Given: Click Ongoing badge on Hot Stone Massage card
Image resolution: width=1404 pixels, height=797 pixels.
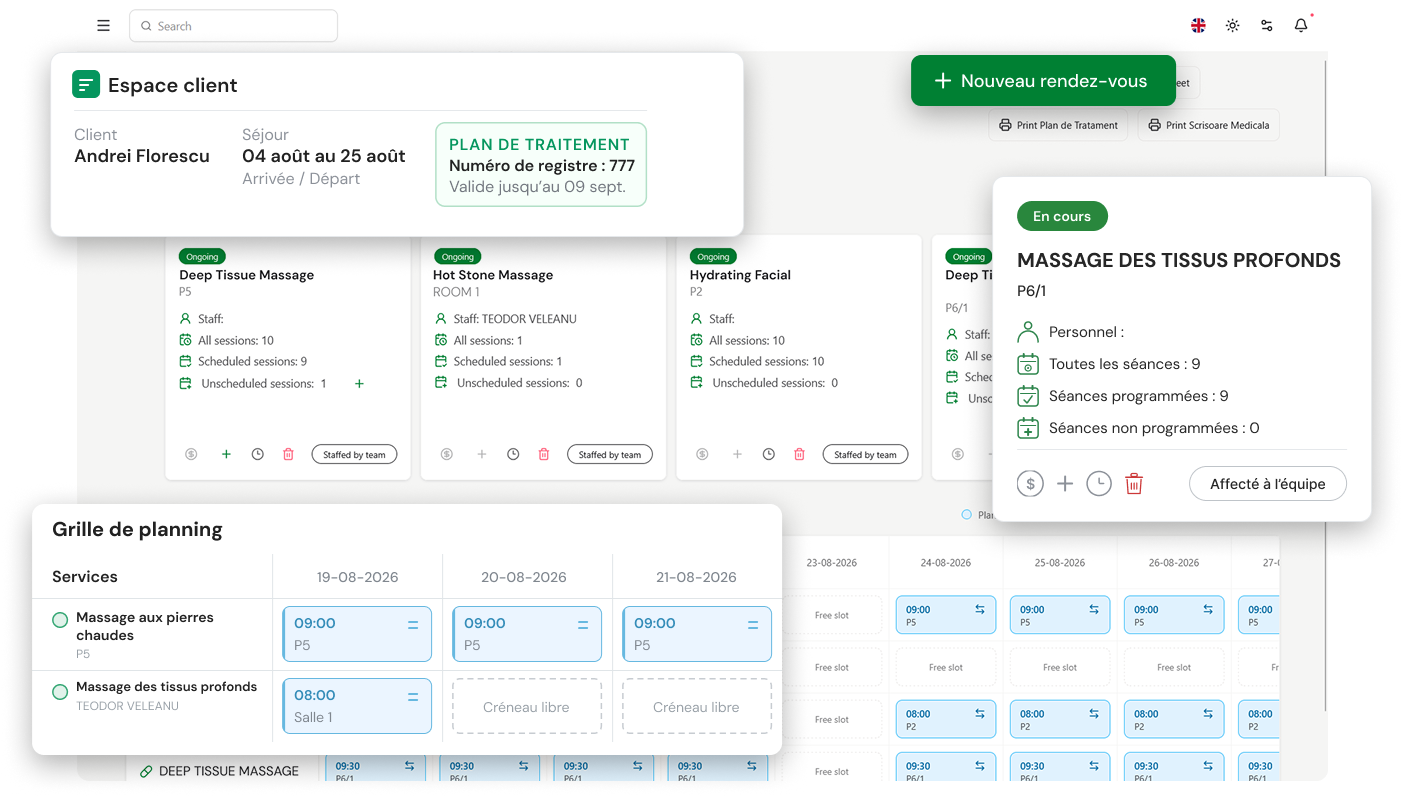Looking at the screenshot, I should pyautogui.click(x=457, y=256).
